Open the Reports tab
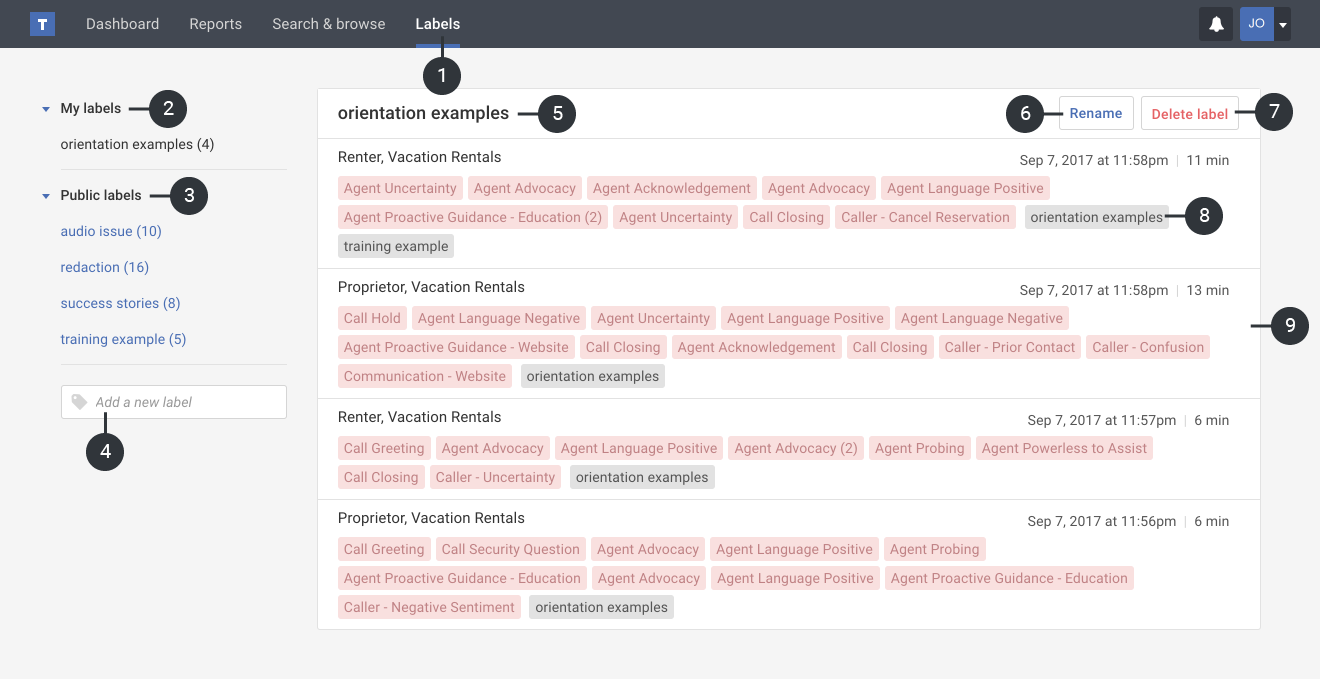Screen dimensions: 1320x679 [x=215, y=24]
